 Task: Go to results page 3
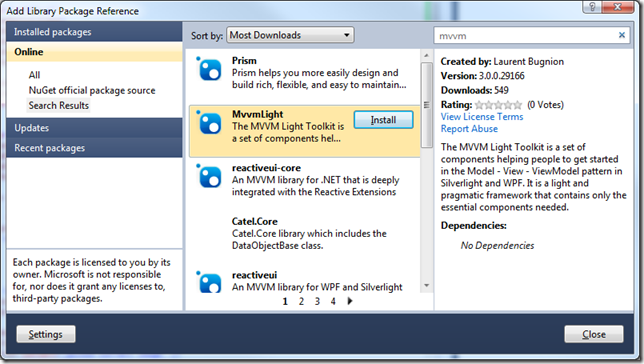click(317, 302)
